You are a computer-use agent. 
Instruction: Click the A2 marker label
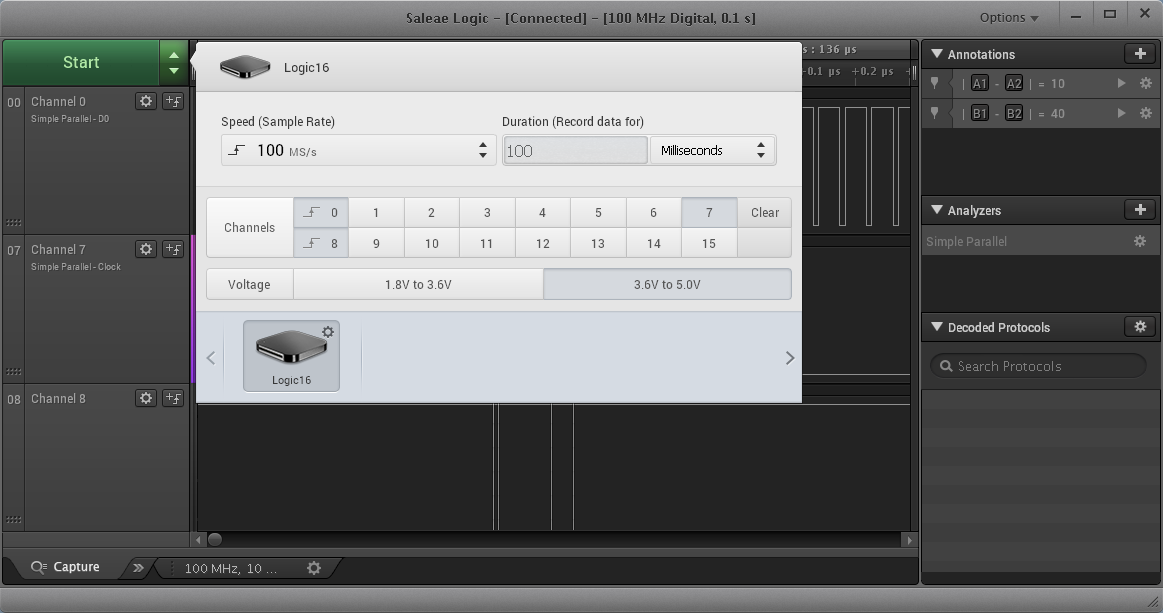point(1014,83)
